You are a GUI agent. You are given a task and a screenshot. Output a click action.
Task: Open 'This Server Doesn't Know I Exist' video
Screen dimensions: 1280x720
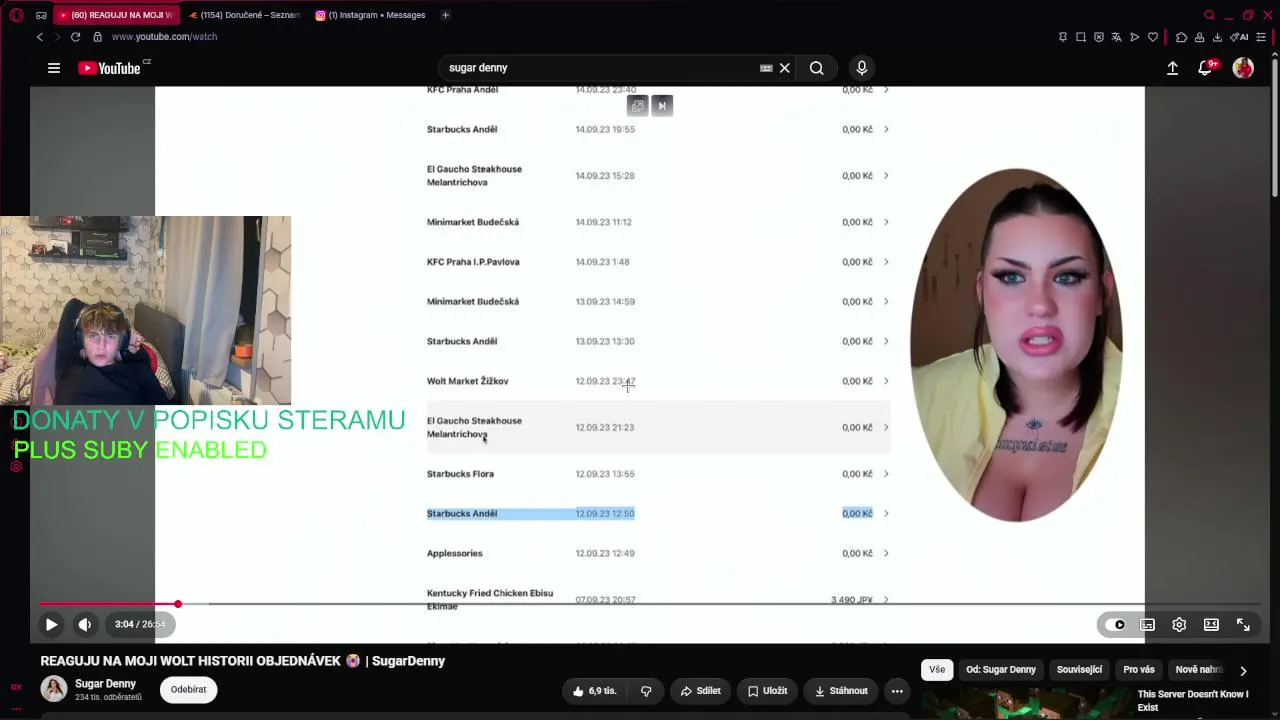click(1192, 701)
